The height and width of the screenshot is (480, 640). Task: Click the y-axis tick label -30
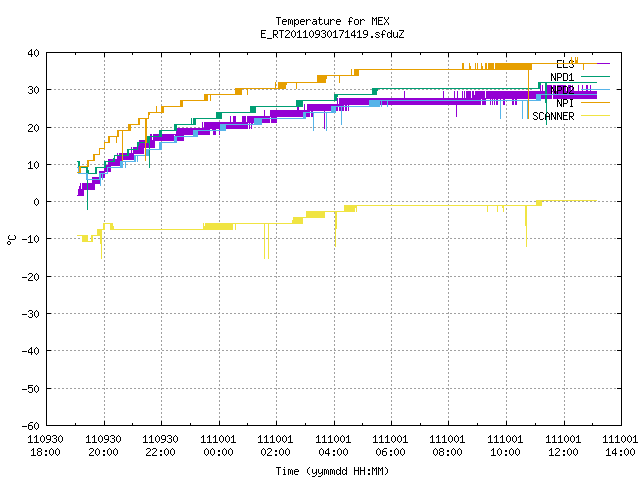point(31,314)
